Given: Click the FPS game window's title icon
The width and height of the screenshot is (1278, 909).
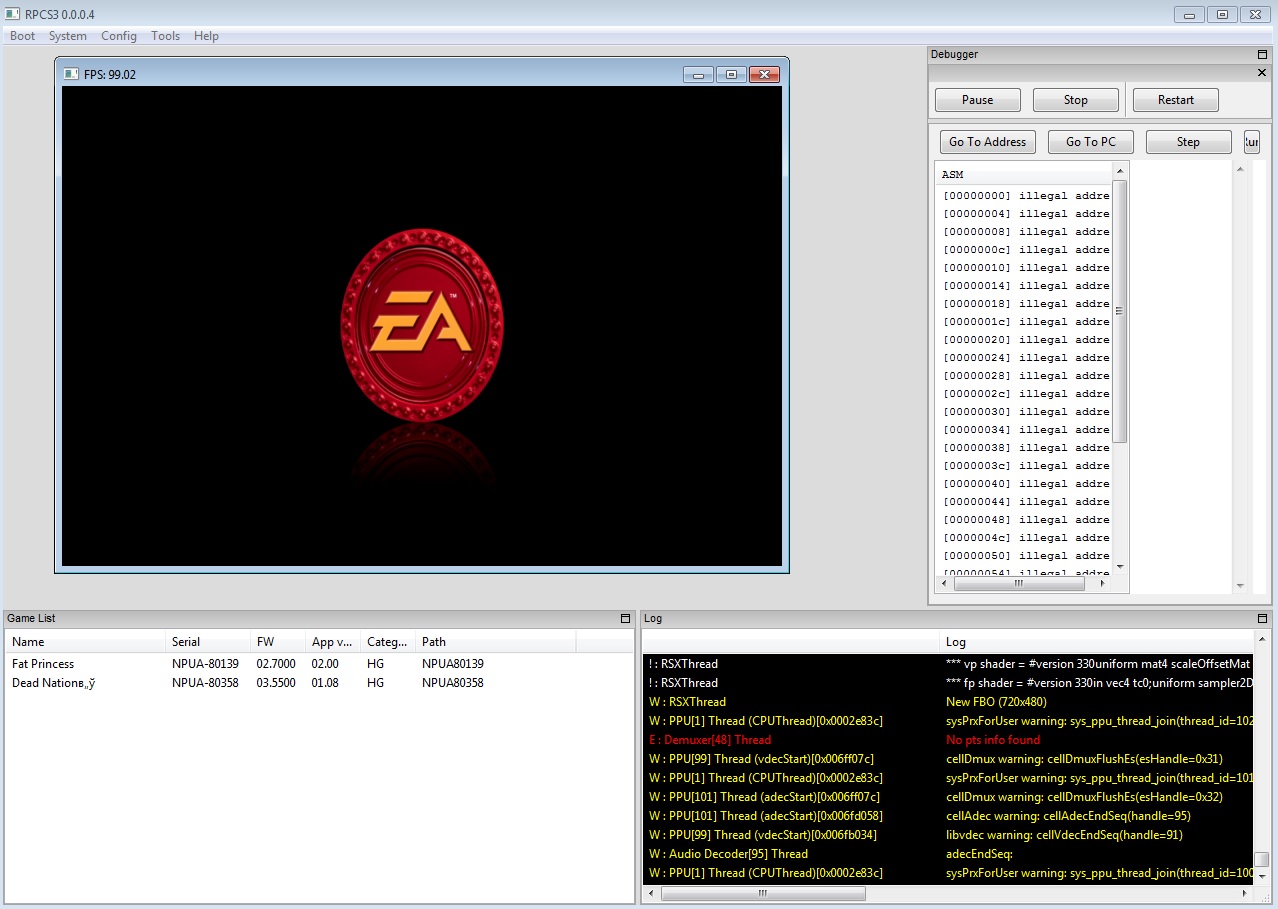Looking at the screenshot, I should click(x=71, y=74).
